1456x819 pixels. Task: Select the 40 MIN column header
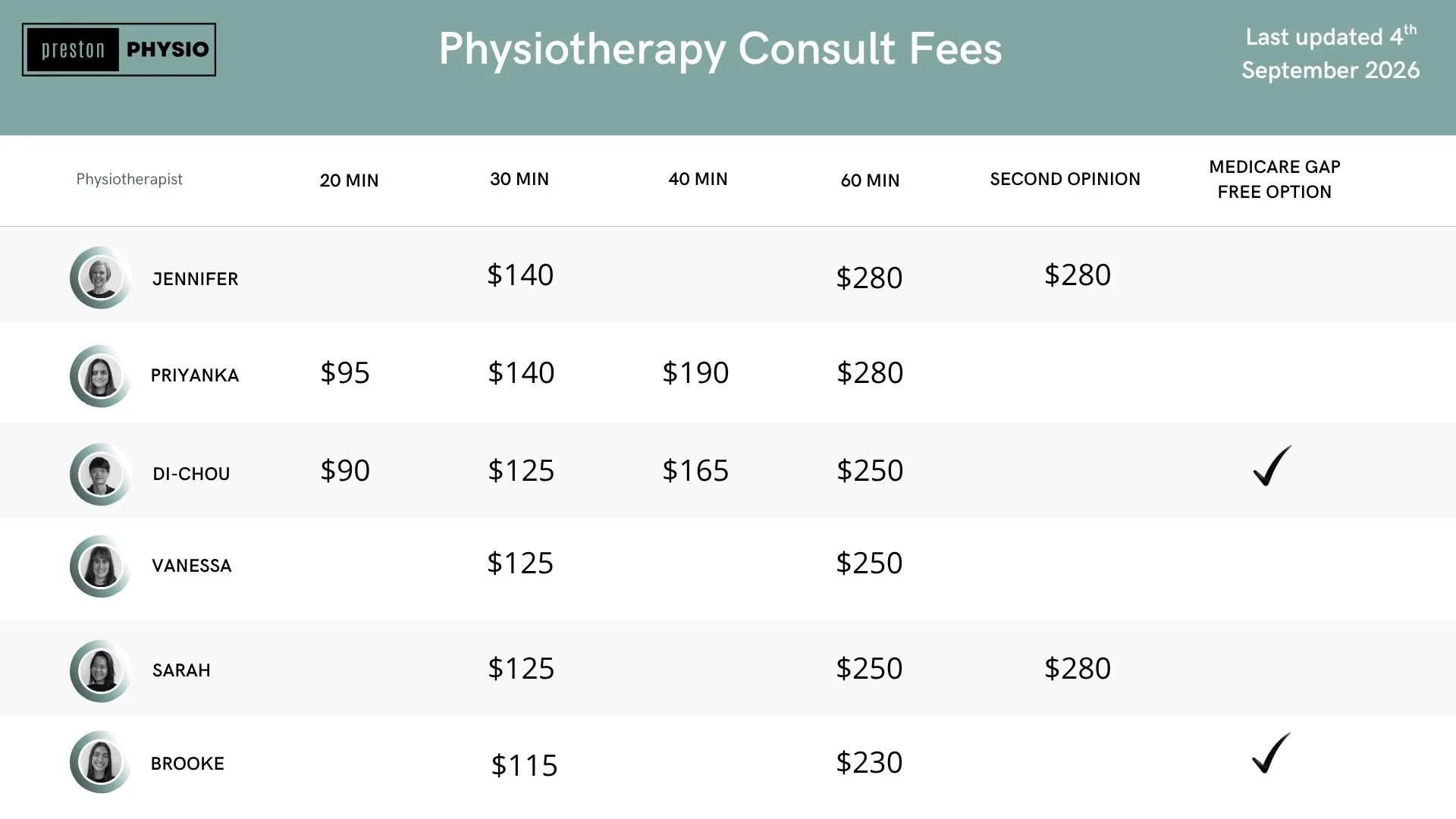coord(698,179)
